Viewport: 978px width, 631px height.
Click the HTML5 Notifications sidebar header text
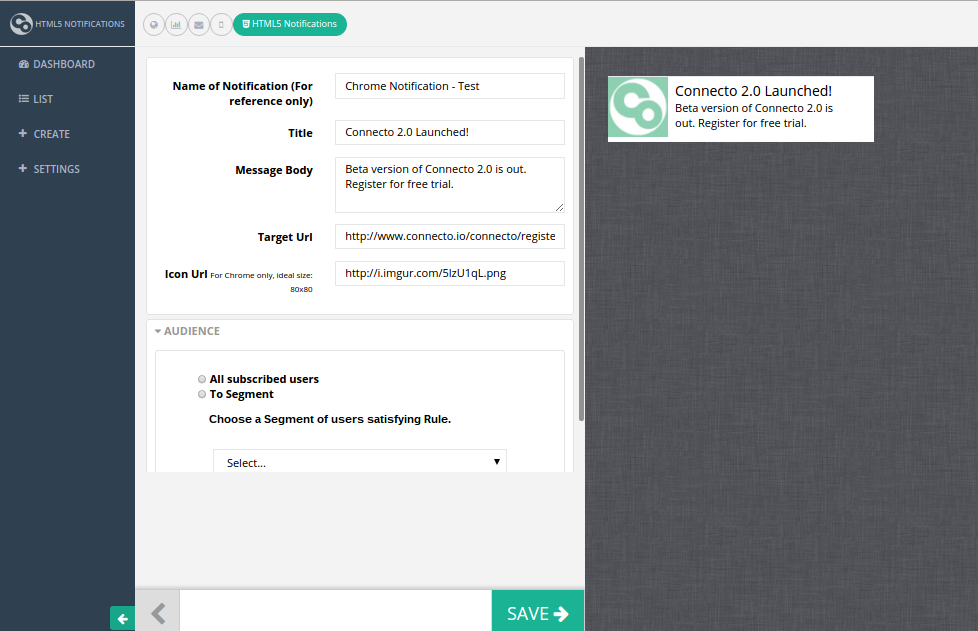(80, 24)
